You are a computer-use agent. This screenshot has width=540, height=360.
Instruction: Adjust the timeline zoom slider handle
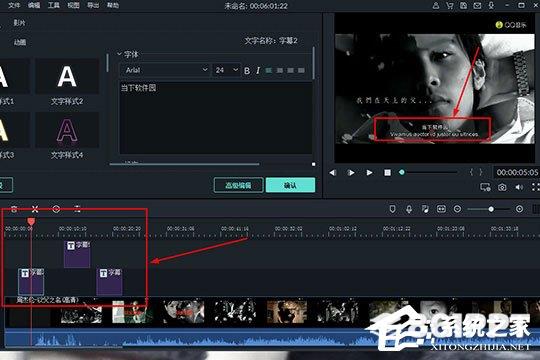[x=491, y=209]
